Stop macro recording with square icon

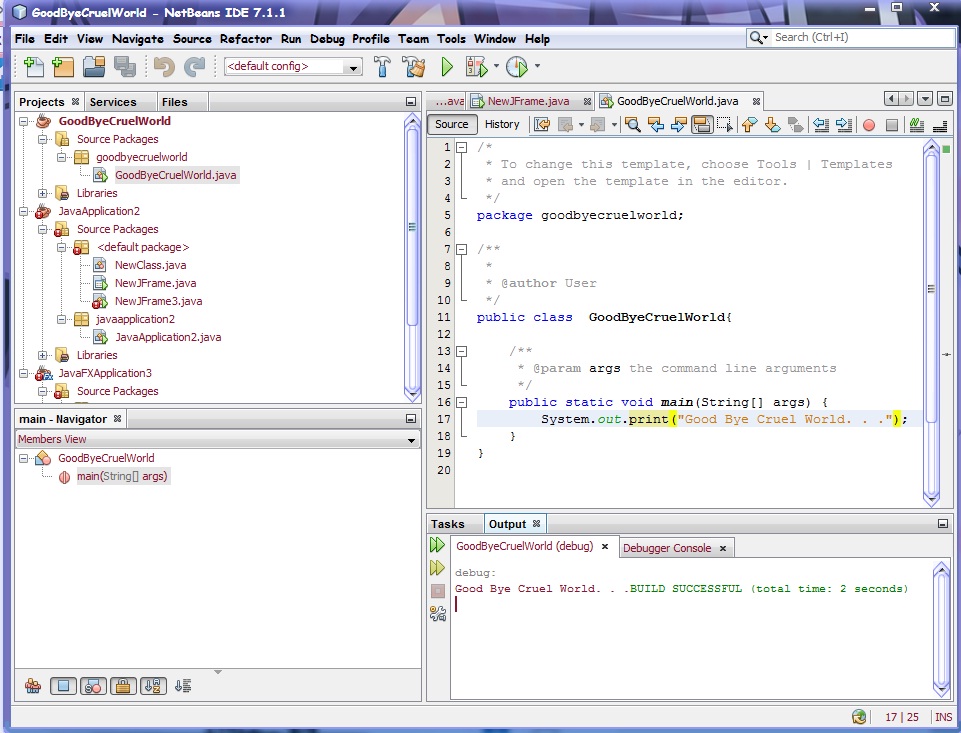click(x=892, y=126)
